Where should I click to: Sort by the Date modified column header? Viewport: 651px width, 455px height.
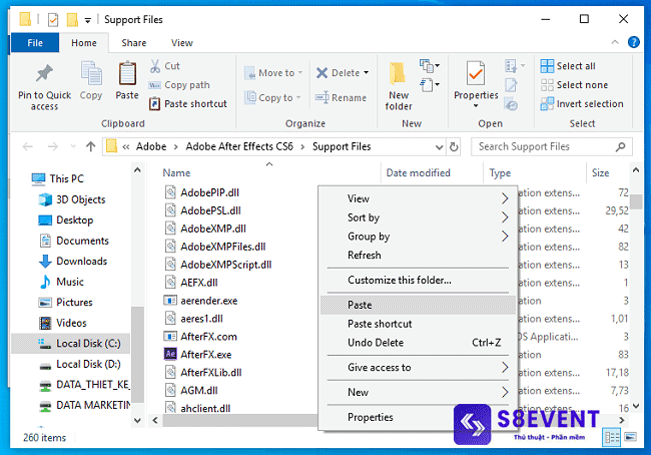click(x=418, y=173)
